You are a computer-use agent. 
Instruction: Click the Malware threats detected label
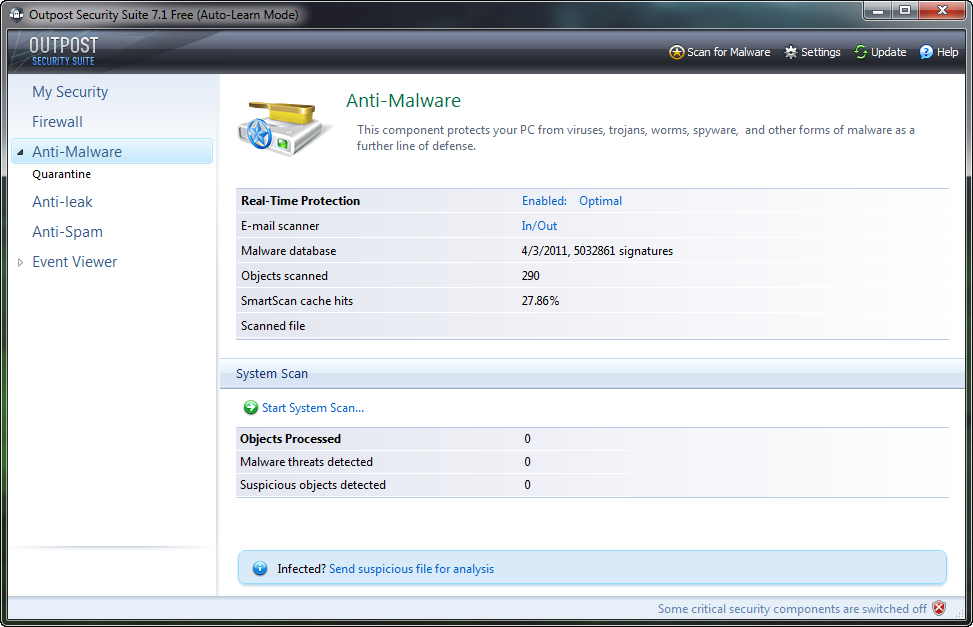point(307,462)
